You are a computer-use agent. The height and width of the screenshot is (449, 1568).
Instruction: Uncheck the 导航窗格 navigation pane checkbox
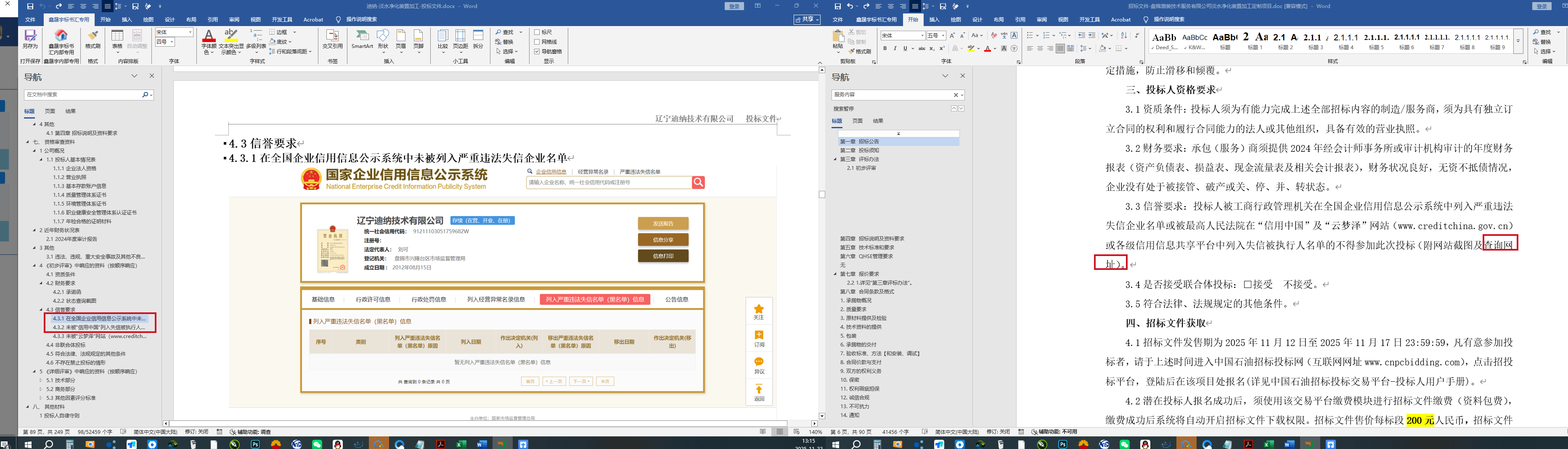[x=538, y=52]
